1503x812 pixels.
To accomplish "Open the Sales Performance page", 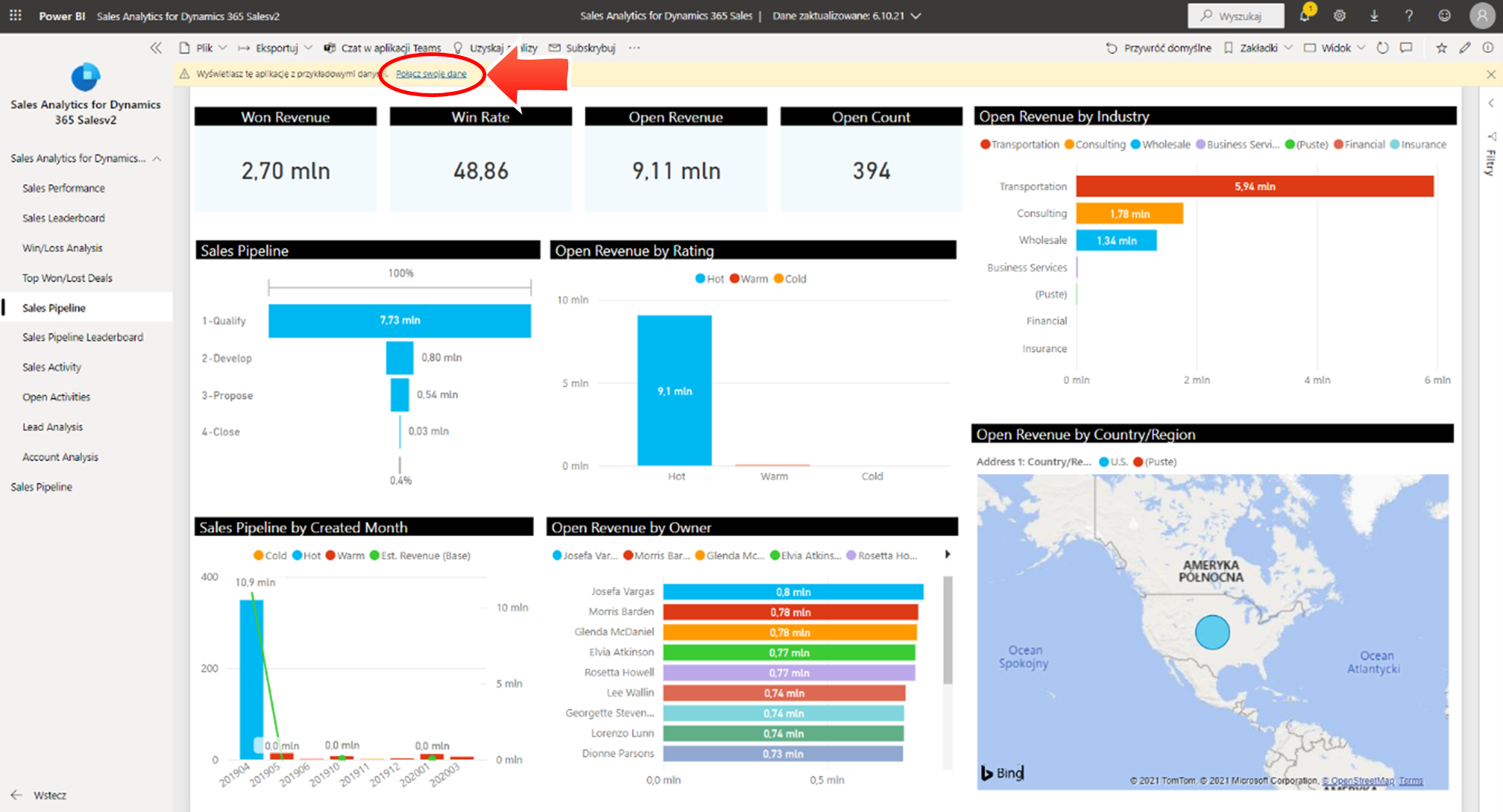I will [63, 188].
